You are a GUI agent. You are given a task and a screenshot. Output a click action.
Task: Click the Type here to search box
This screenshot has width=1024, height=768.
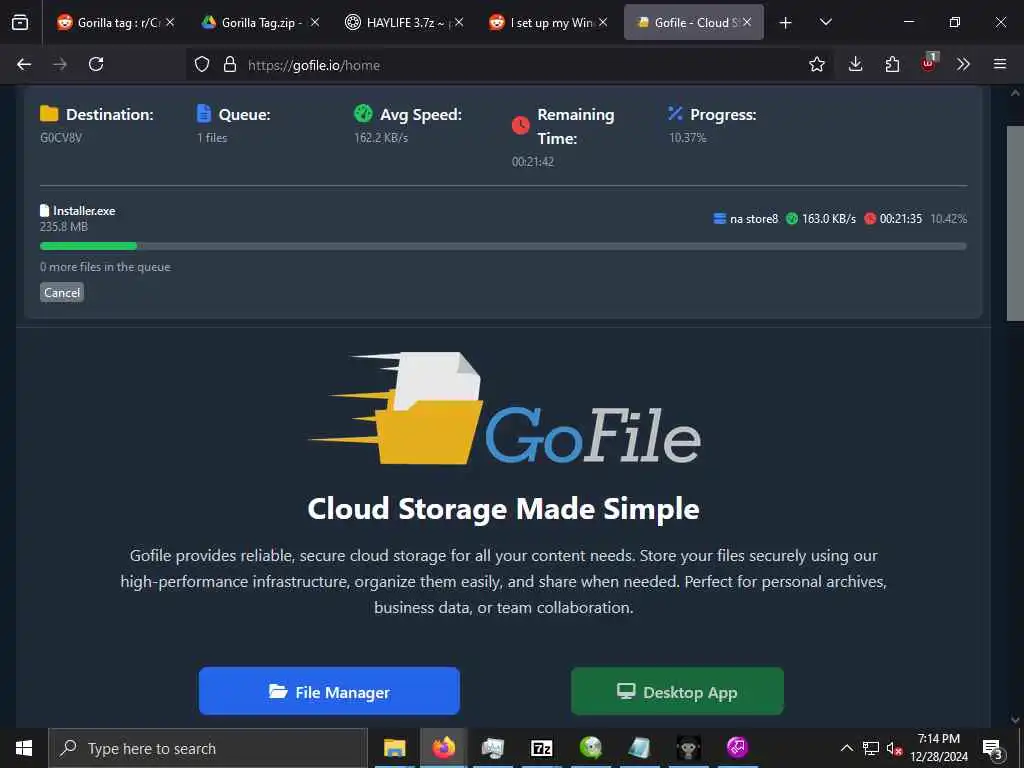pyautogui.click(x=208, y=748)
